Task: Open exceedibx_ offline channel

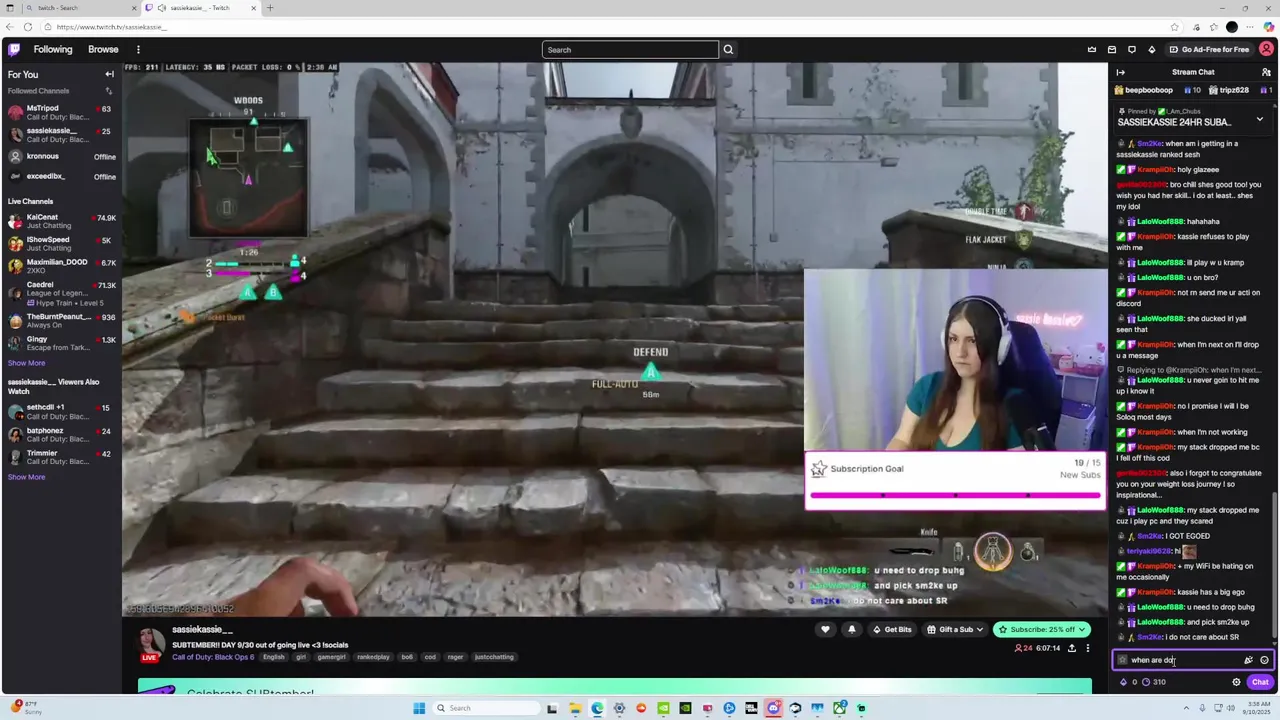Action: pos(61,176)
